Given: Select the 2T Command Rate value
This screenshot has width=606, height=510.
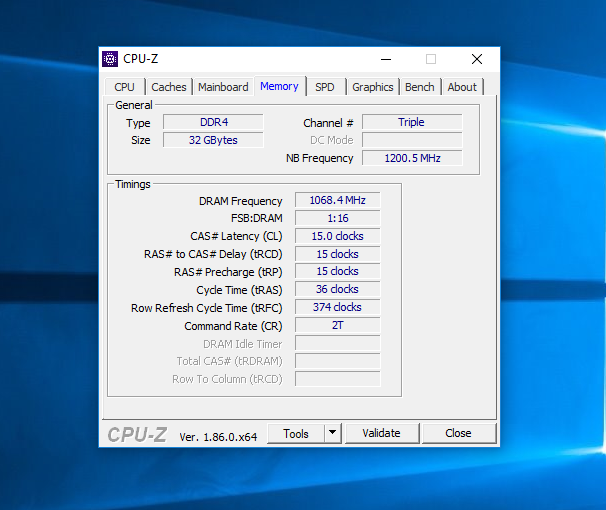Looking at the screenshot, I should 338,325.
